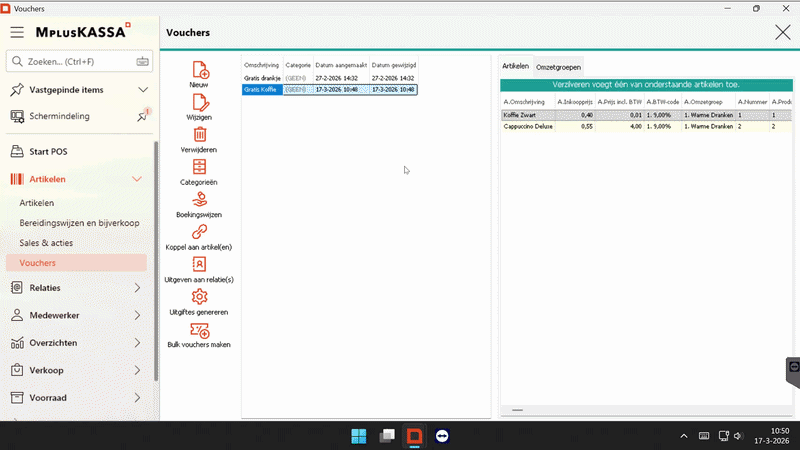Collapse the Artikelen menu section

tap(137, 180)
